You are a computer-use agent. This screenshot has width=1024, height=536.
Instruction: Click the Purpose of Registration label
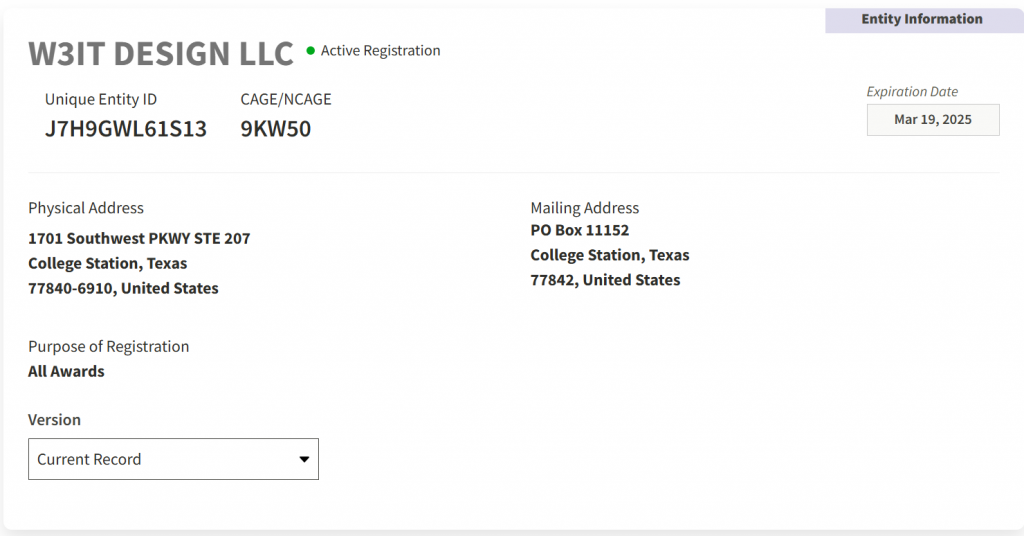tap(108, 346)
